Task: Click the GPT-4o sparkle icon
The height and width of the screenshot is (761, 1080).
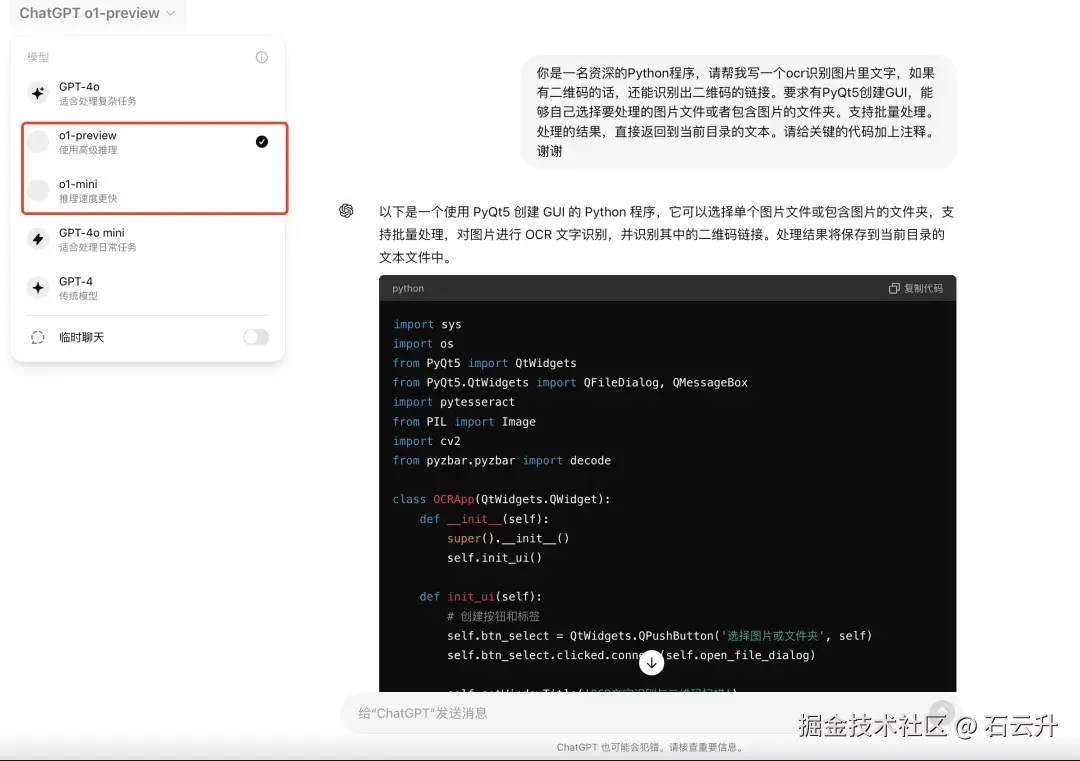Action: coord(38,93)
